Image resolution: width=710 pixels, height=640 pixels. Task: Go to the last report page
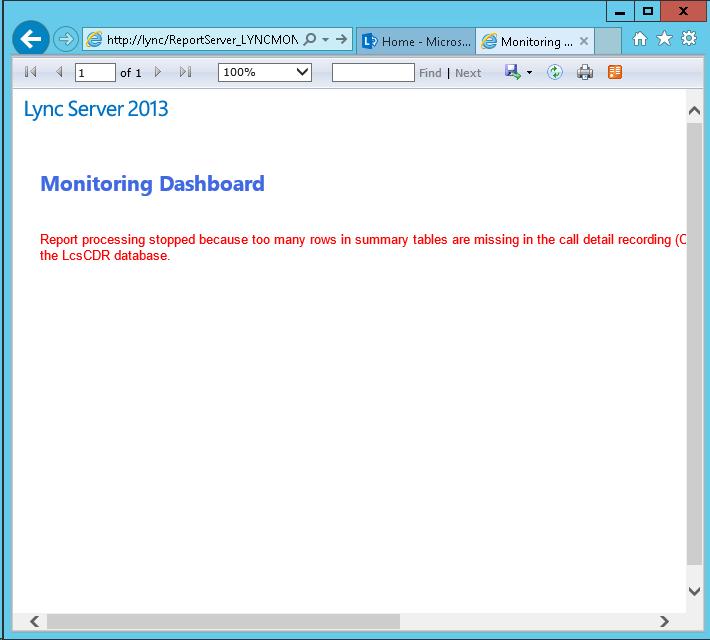[x=185, y=72]
